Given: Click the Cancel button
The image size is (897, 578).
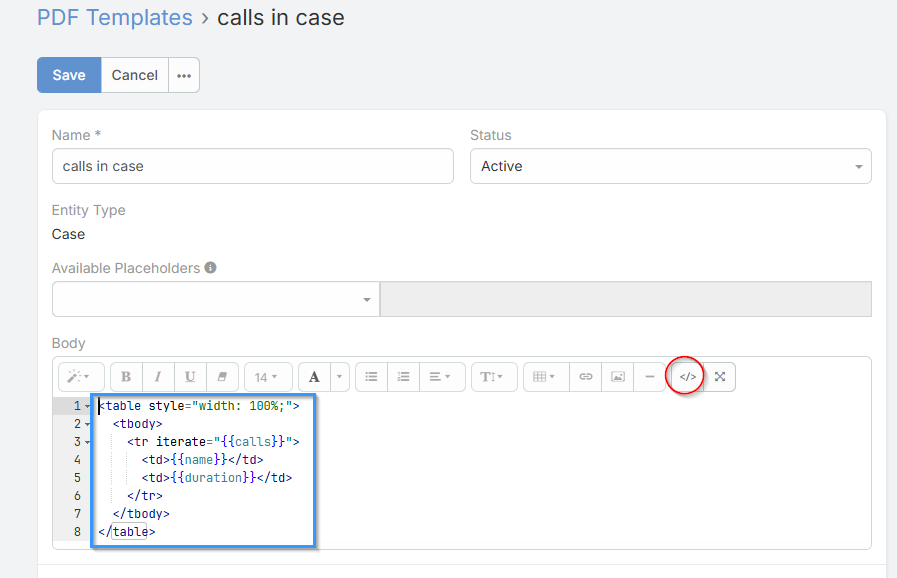Looking at the screenshot, I should click(134, 75).
